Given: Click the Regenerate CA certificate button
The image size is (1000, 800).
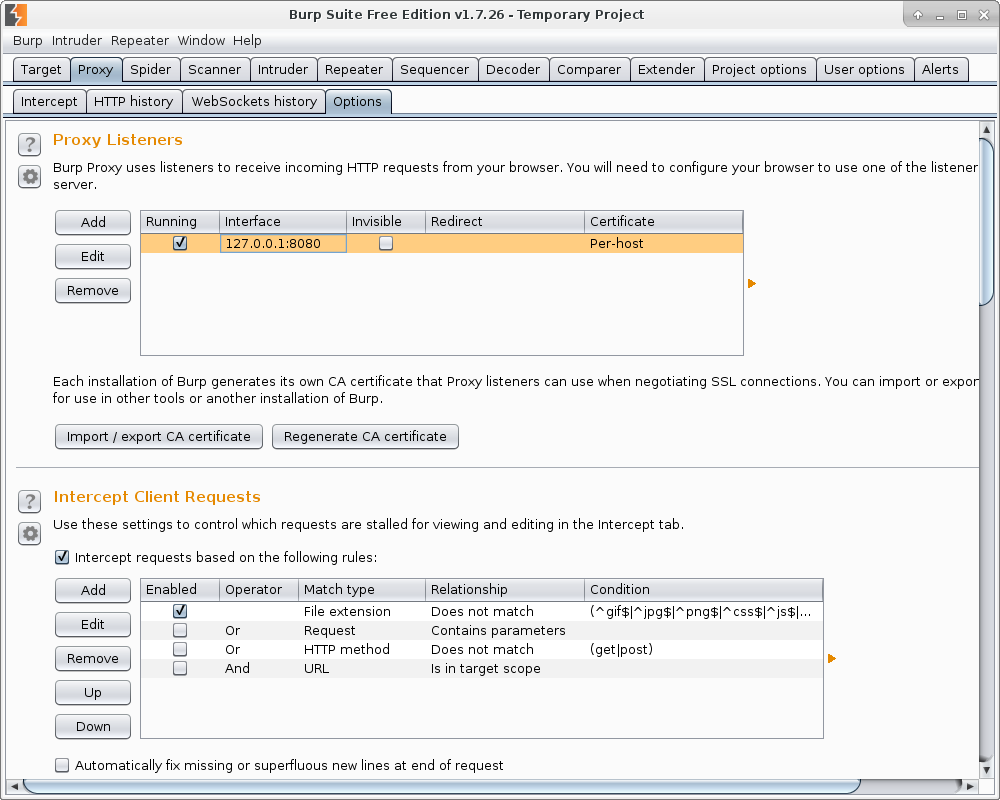Looking at the screenshot, I should pos(365,436).
